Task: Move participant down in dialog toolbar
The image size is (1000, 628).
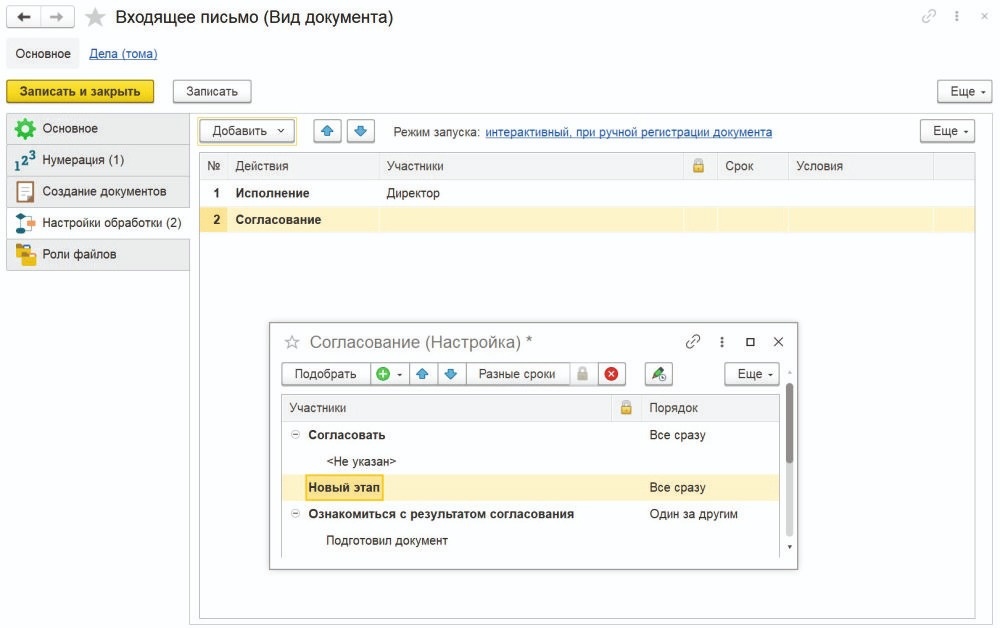Action: [x=451, y=374]
